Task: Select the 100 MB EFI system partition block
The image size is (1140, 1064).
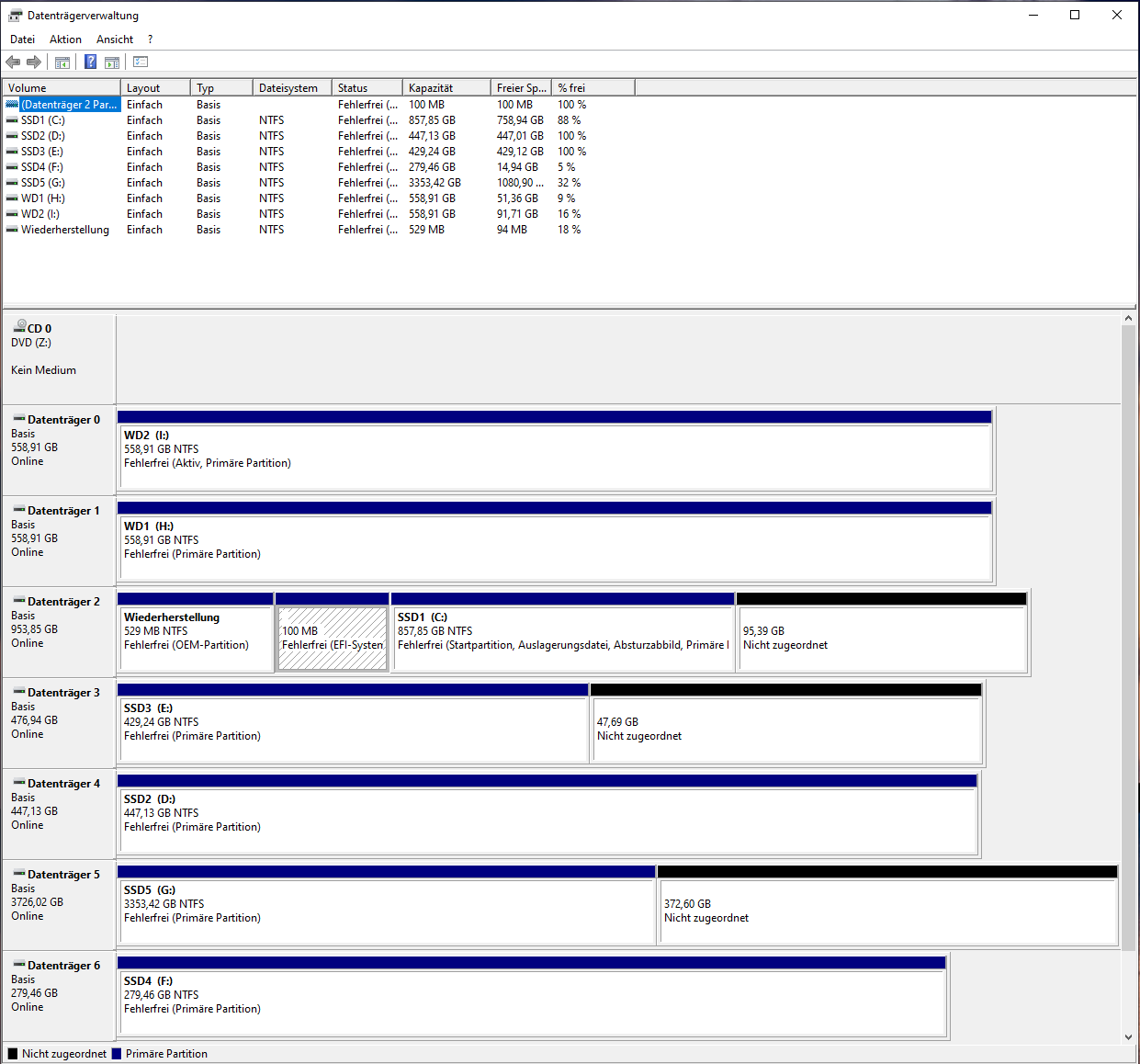Action: (333, 632)
